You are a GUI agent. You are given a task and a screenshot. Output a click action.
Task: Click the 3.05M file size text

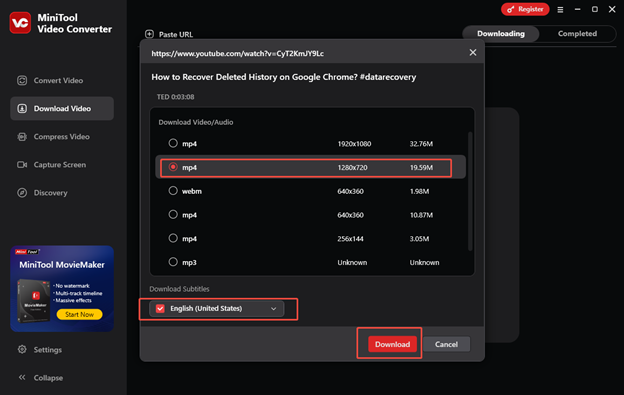pos(419,239)
